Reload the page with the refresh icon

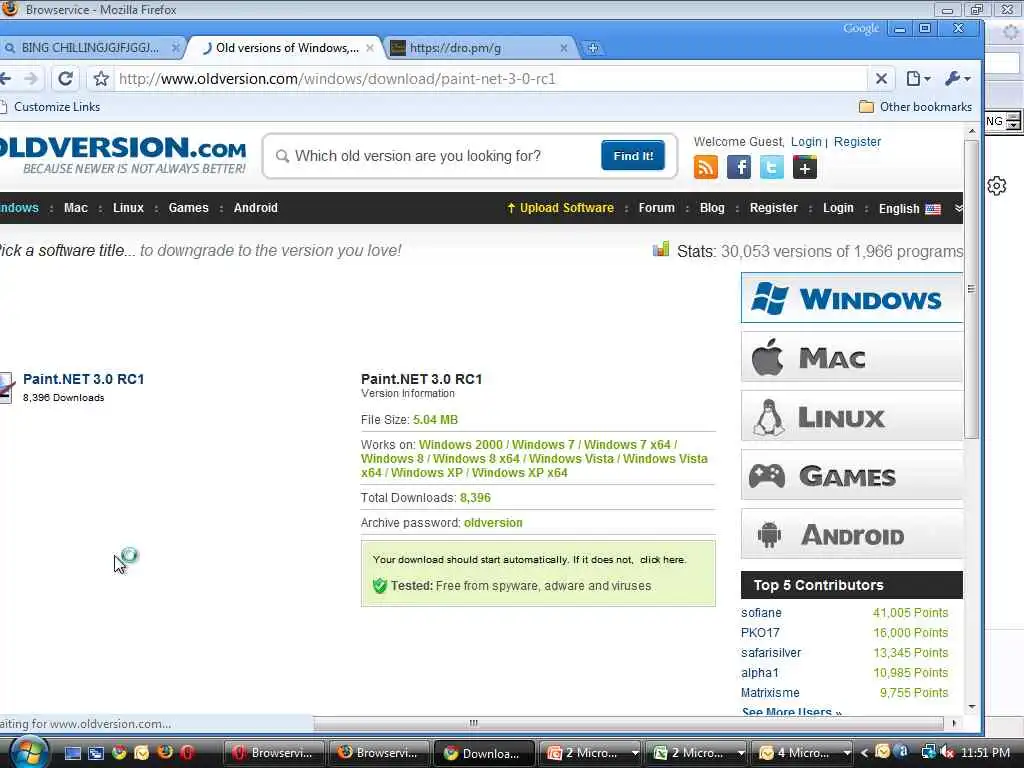tap(65, 79)
